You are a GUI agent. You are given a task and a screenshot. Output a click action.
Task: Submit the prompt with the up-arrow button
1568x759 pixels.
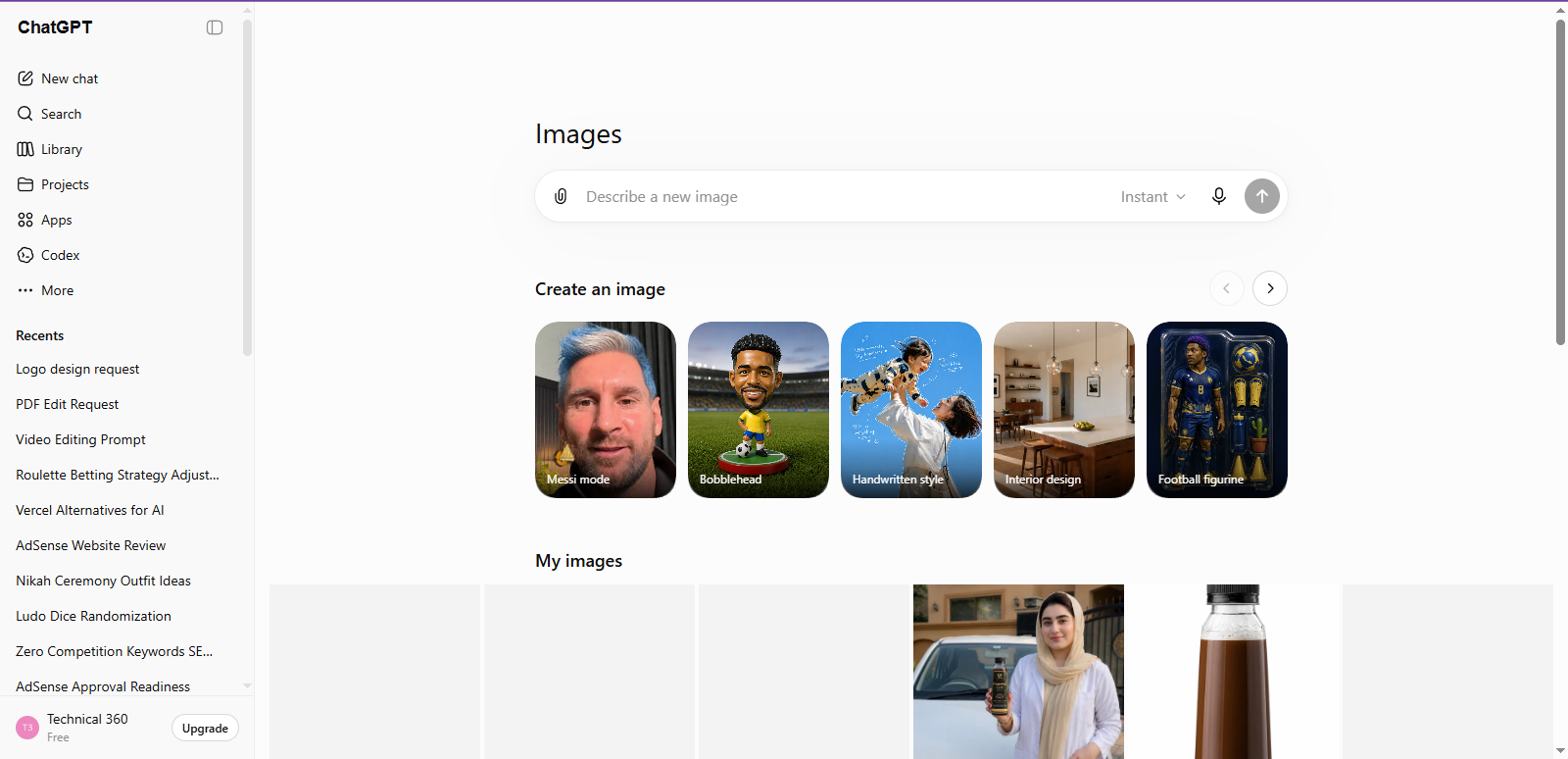[x=1262, y=196]
